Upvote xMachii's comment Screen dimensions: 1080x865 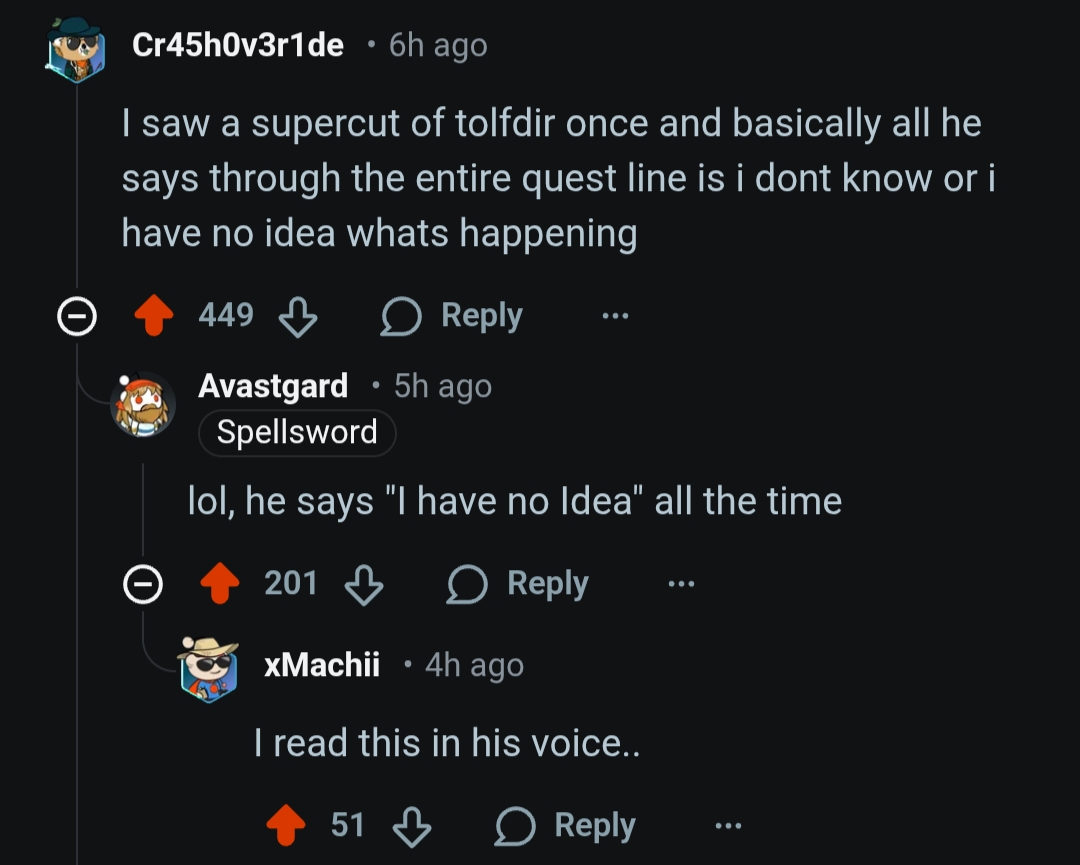287,826
